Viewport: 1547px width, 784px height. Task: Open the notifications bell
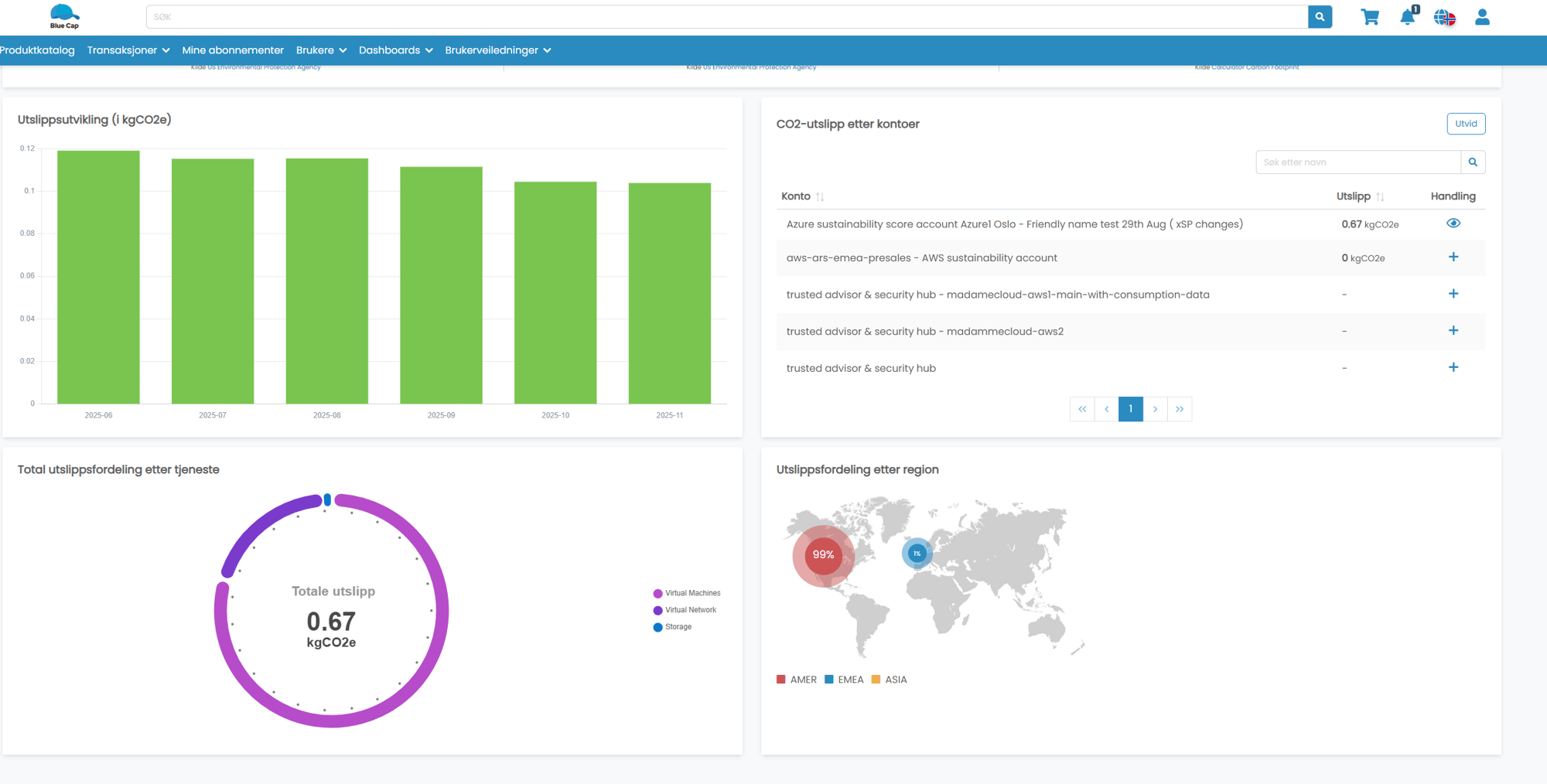coord(1407,17)
